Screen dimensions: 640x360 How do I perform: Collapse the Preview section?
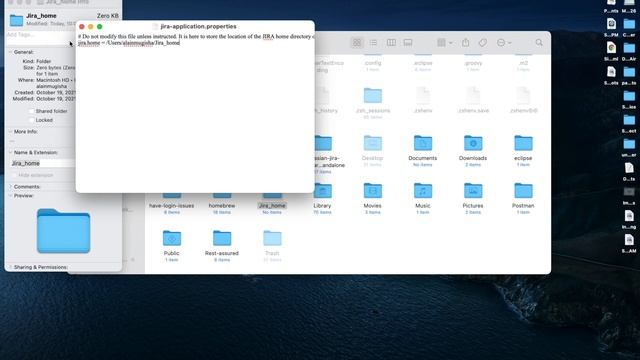point(10,196)
